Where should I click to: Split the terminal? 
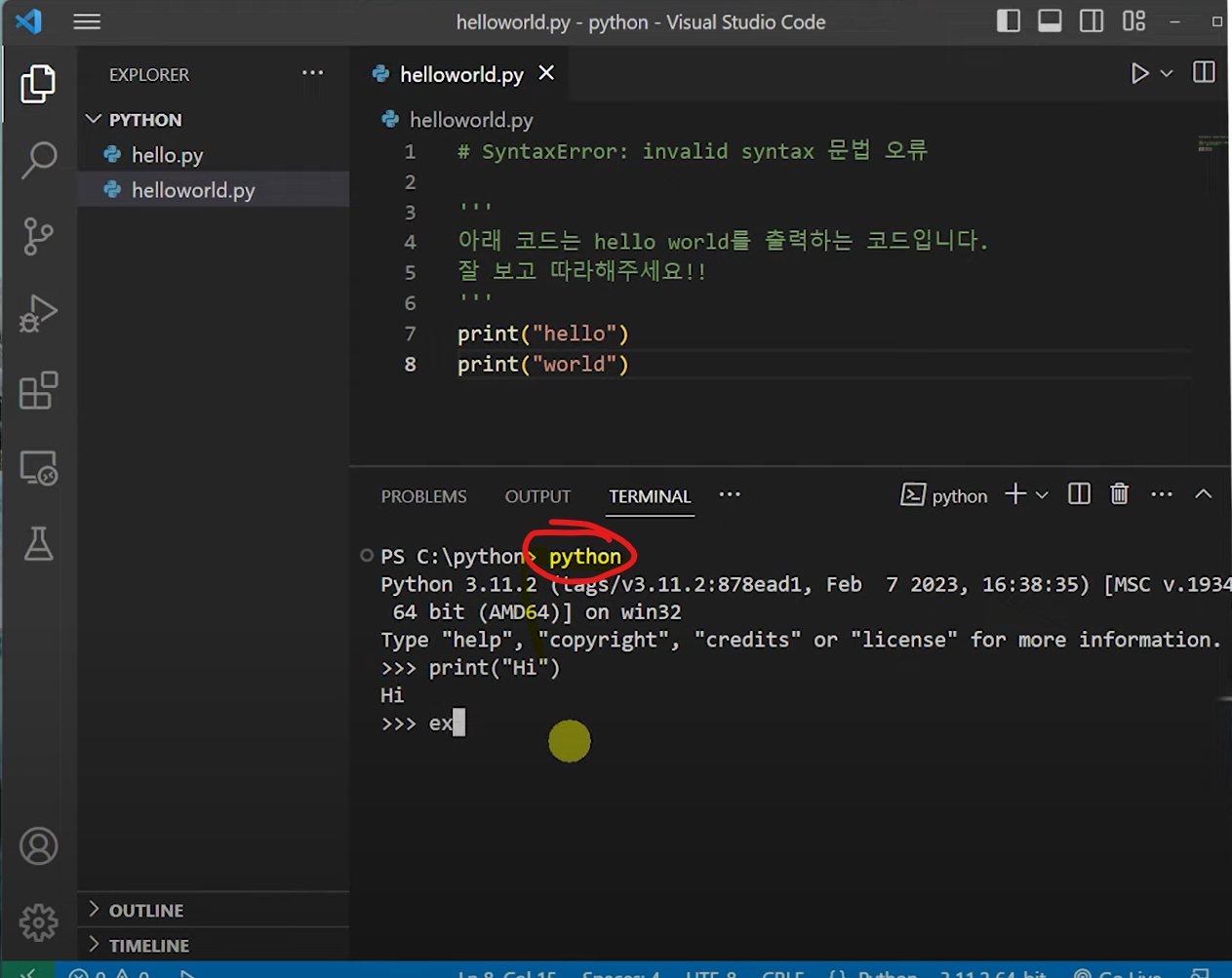[1079, 494]
